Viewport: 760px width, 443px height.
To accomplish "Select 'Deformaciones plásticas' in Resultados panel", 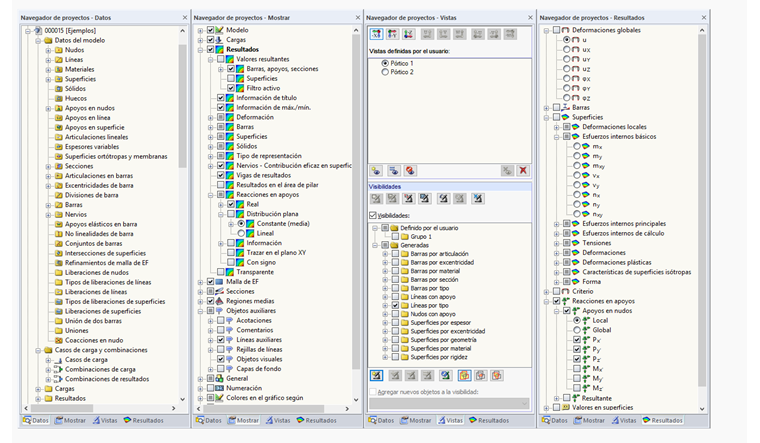I will 617,262.
